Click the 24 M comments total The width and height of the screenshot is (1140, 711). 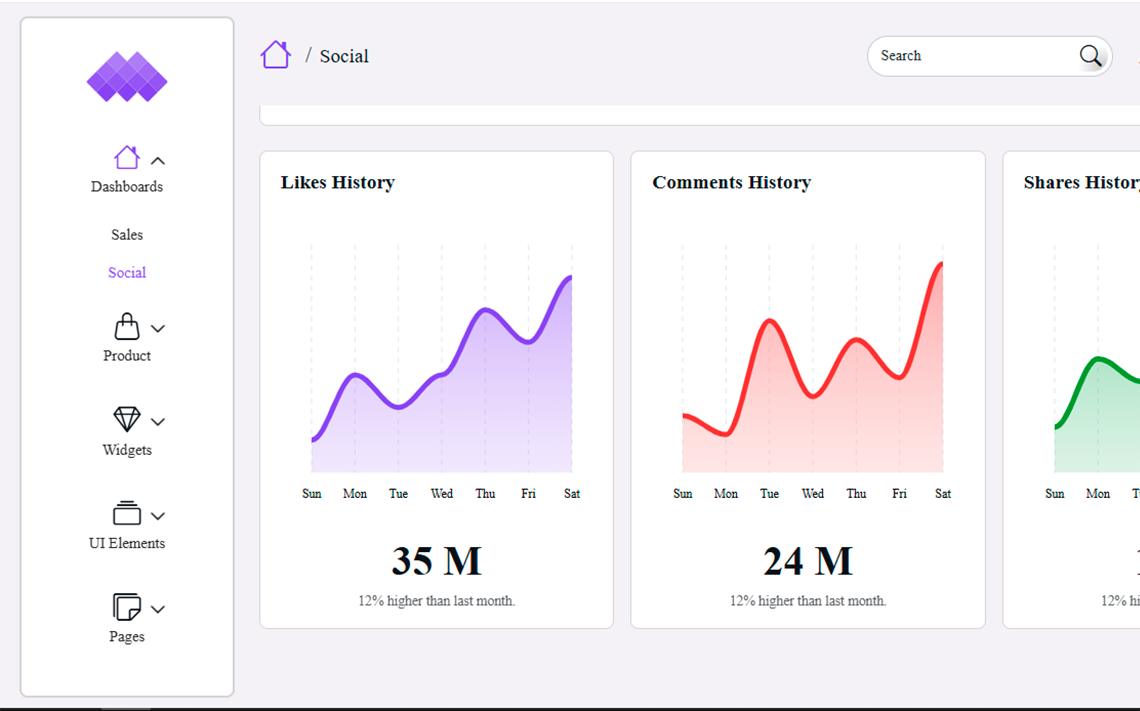tap(808, 561)
